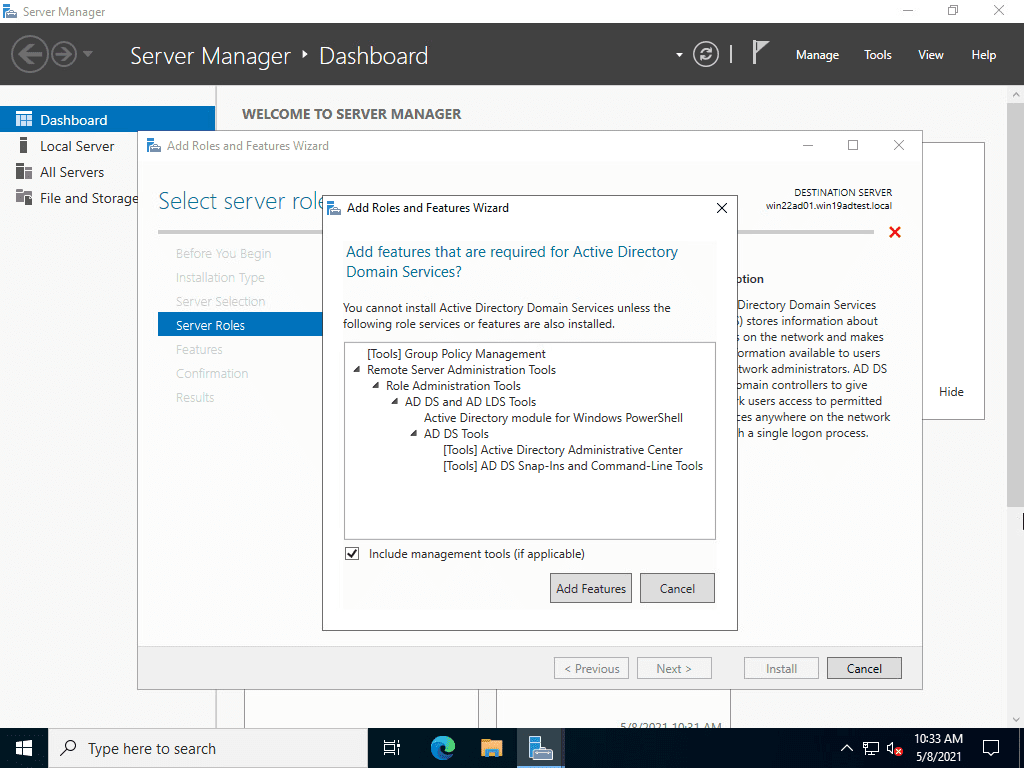The width and height of the screenshot is (1024, 768).
Task: Open Microsoft Edge from the taskbar
Action: pyautogui.click(x=441, y=747)
